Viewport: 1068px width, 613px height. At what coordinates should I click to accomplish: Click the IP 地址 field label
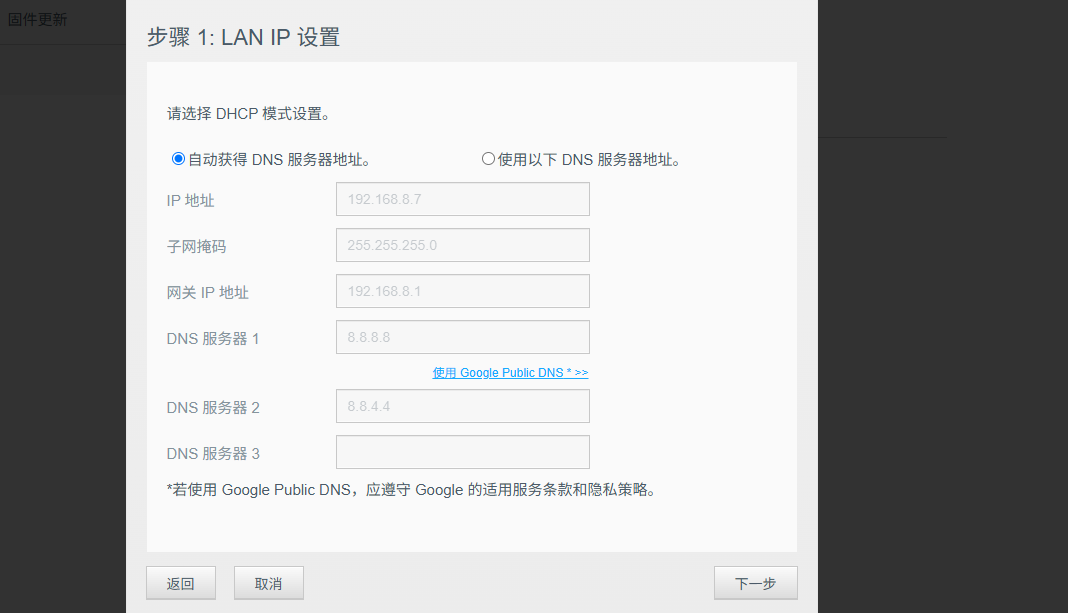click(x=191, y=200)
